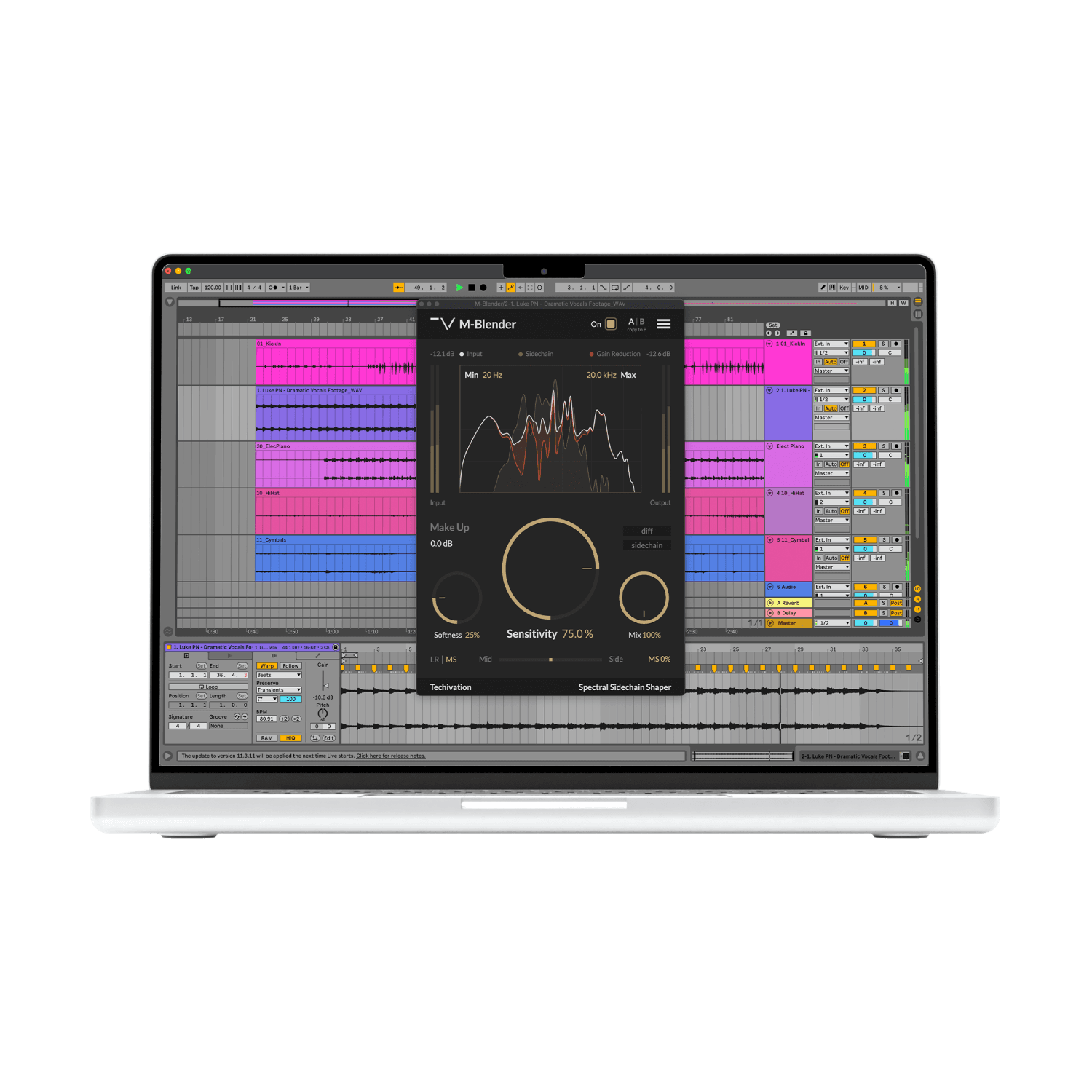Viewport: 1092px width, 1092px height.
Task: Show or hide the Returns section icon
Action: tap(917, 599)
